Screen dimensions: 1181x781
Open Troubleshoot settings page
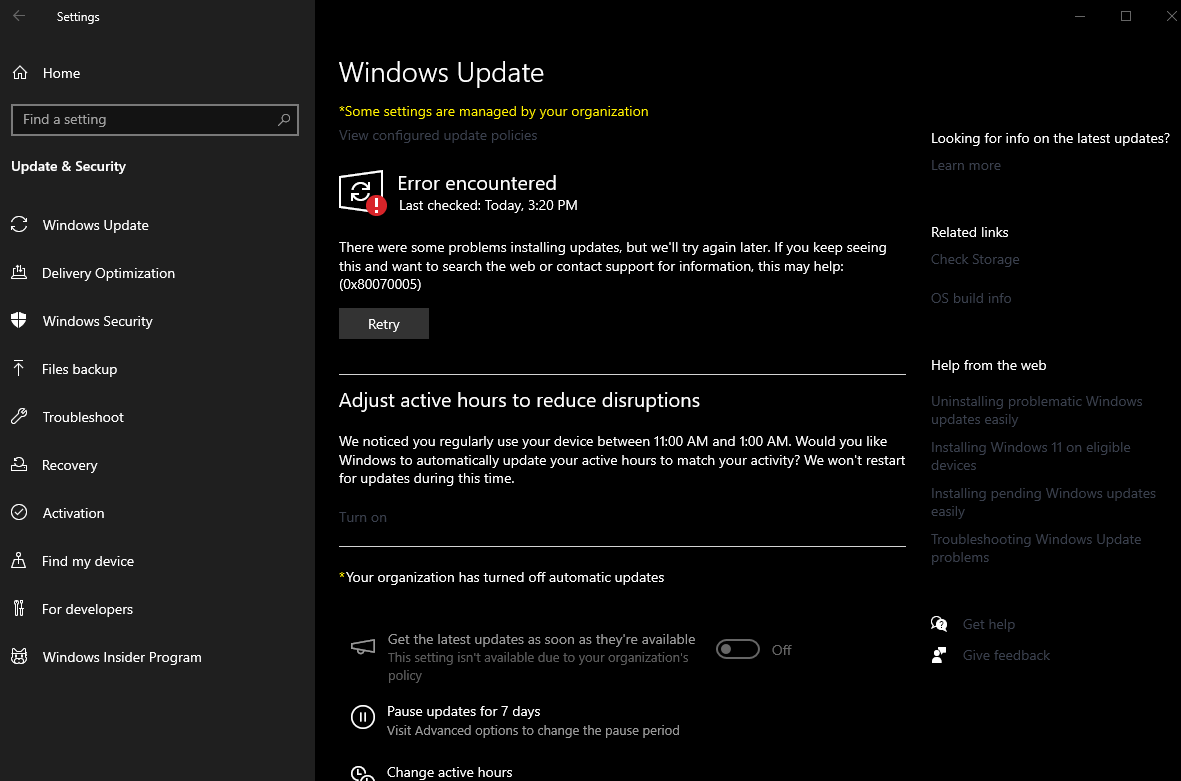83,417
